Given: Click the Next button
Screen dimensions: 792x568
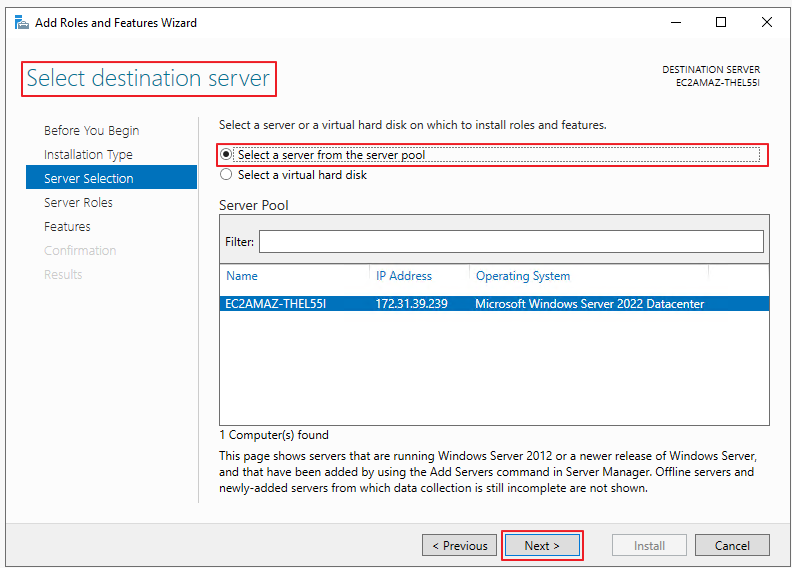Looking at the screenshot, I should [542, 545].
